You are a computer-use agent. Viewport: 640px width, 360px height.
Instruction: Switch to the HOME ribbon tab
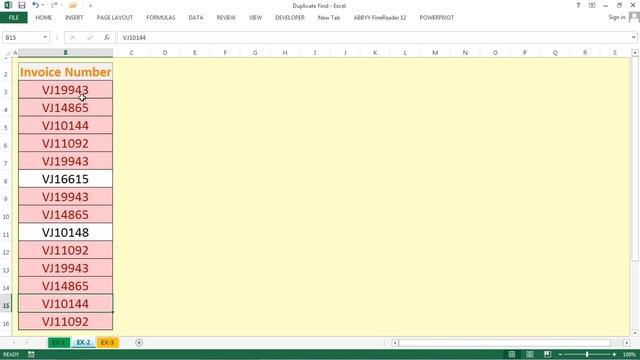coord(44,18)
